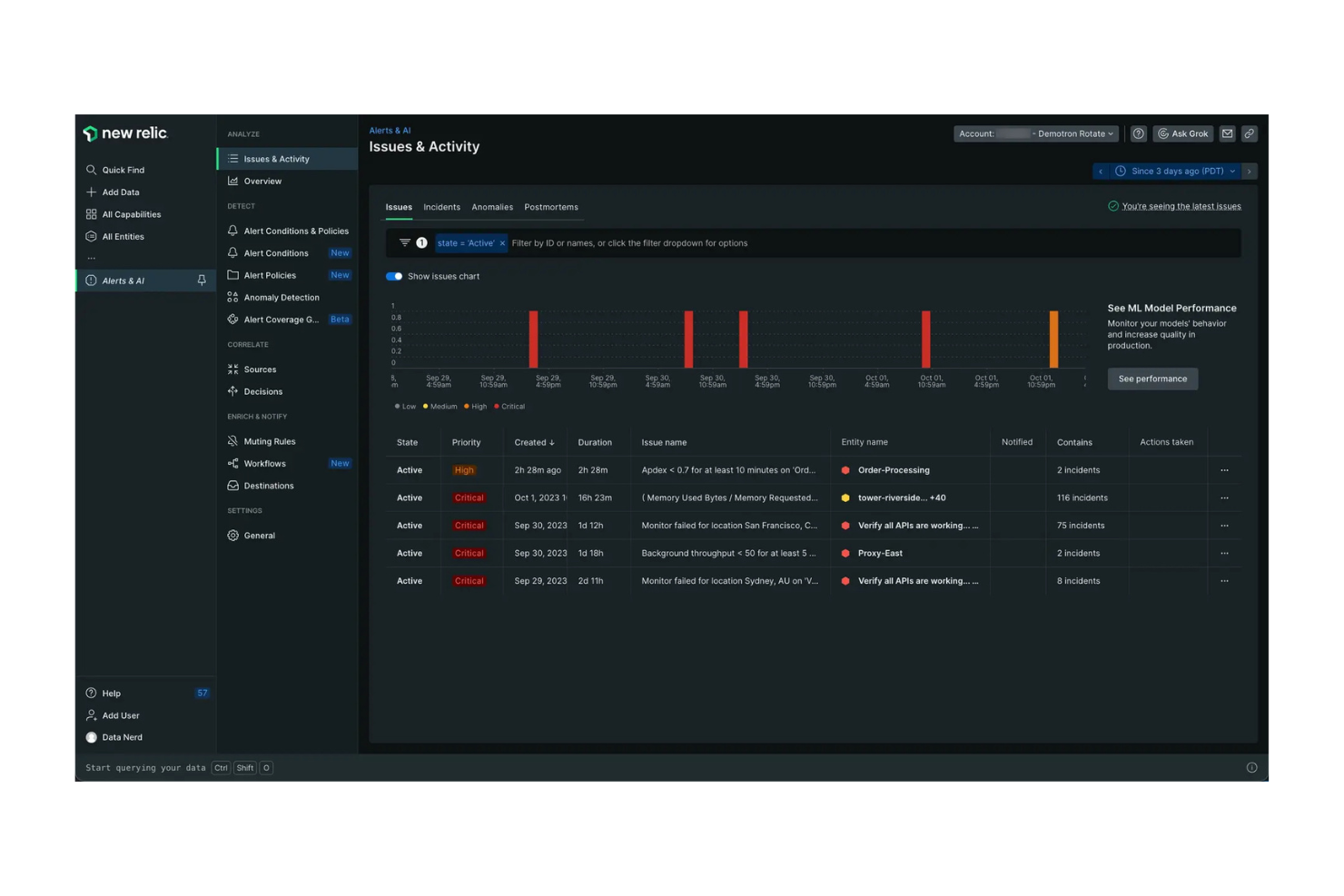Switch to the Incidents tab
This screenshot has height=896, width=1344.
coord(441,207)
